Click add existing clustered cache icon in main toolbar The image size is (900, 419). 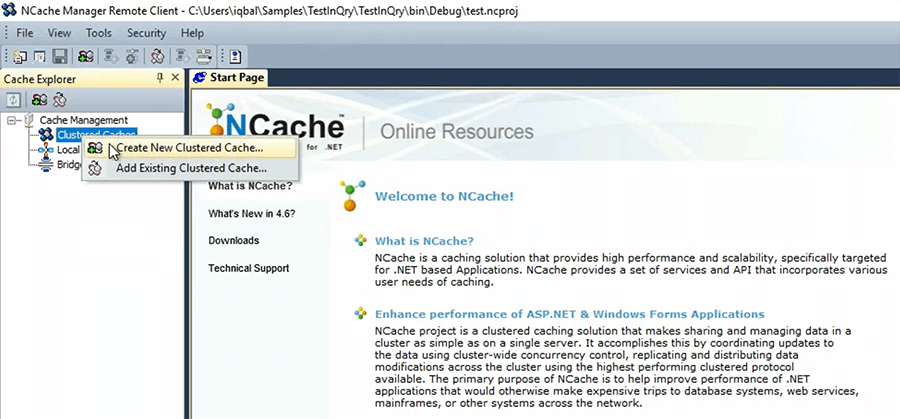point(157,56)
